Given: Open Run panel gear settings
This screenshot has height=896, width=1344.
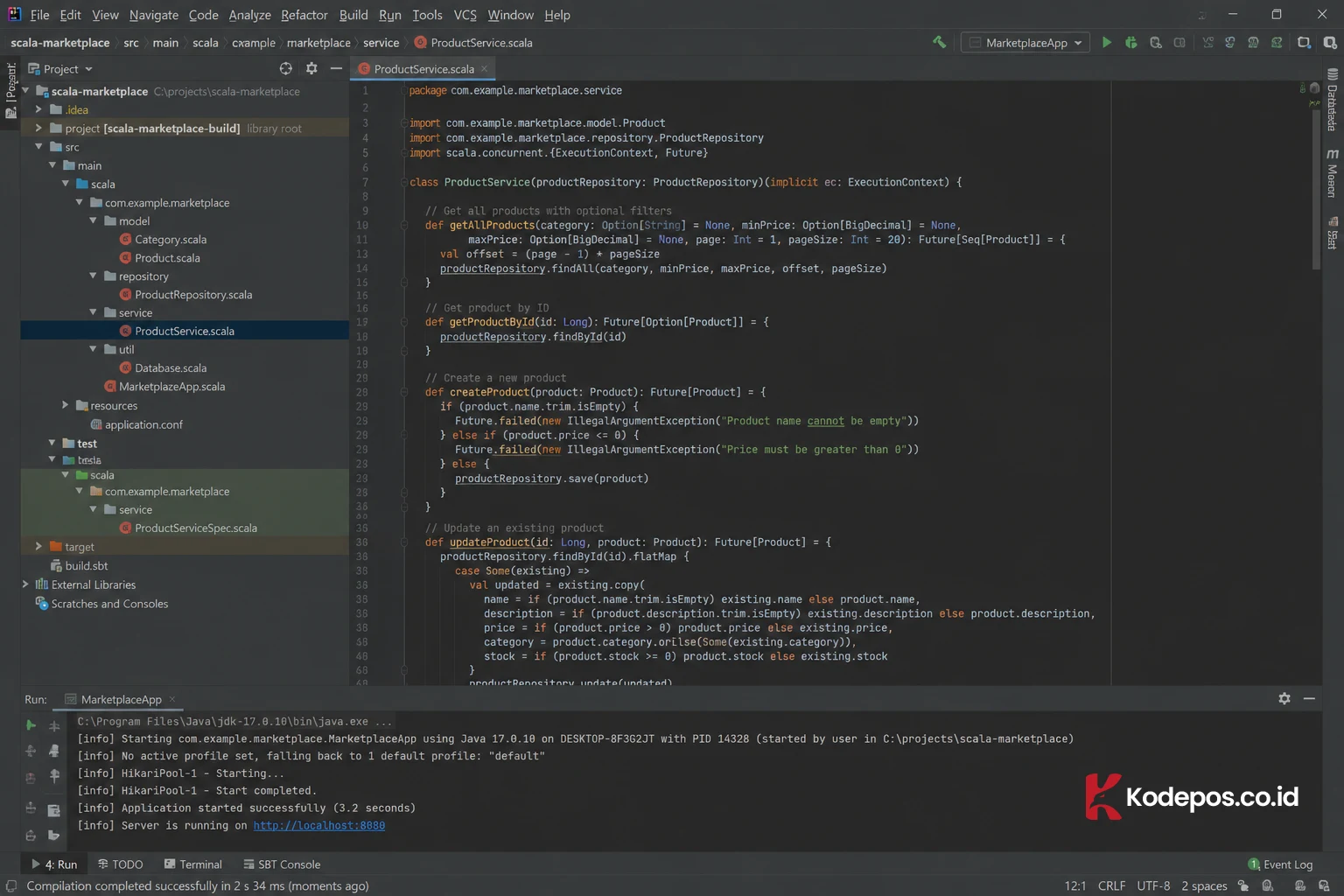Looking at the screenshot, I should tap(1284, 698).
